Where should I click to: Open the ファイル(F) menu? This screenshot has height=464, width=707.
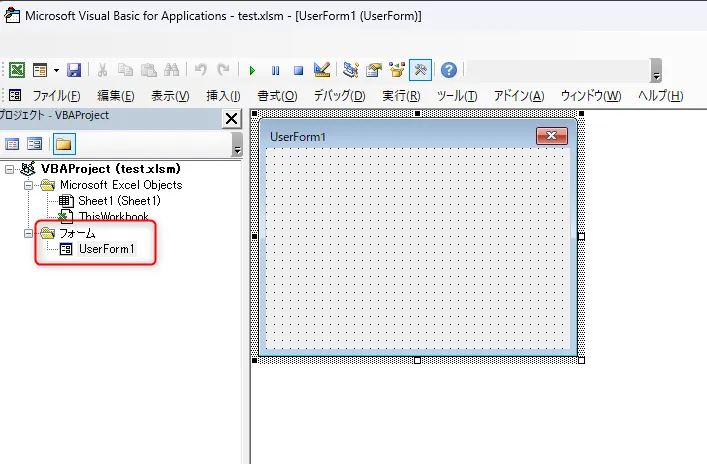tap(56, 96)
